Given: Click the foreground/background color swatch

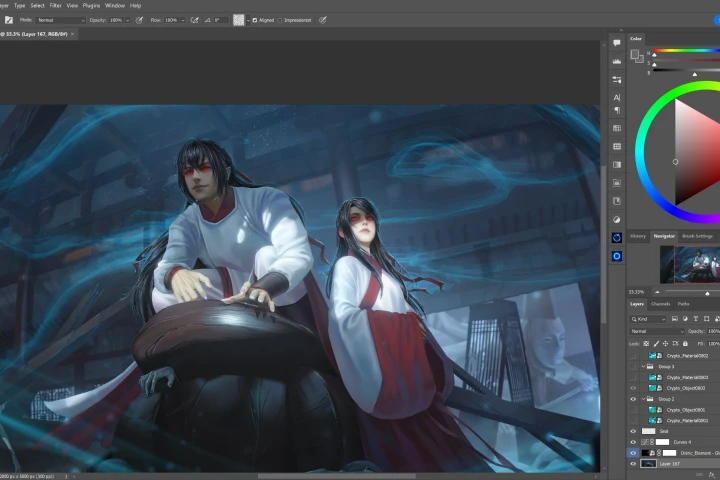Looking at the screenshot, I should point(636,56).
